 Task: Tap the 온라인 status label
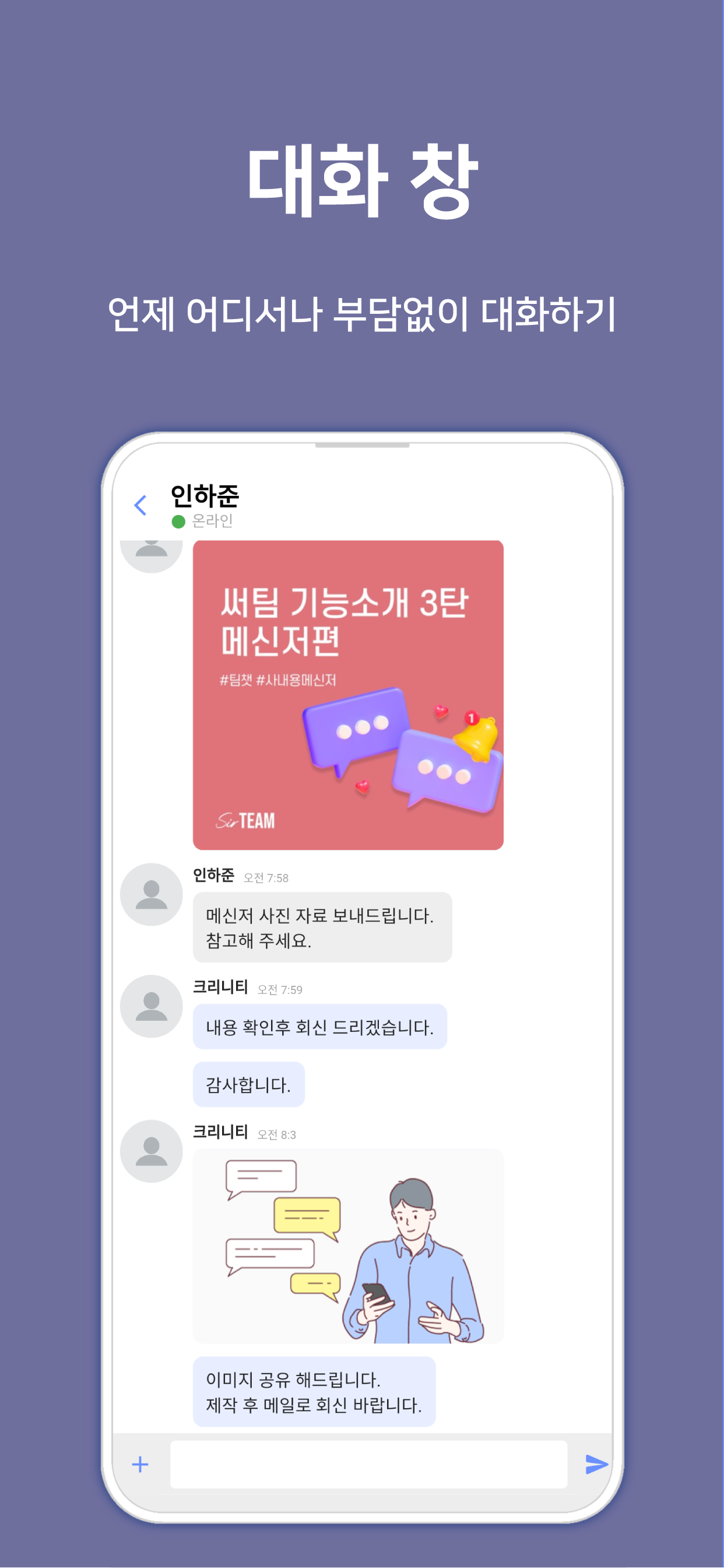point(212,521)
